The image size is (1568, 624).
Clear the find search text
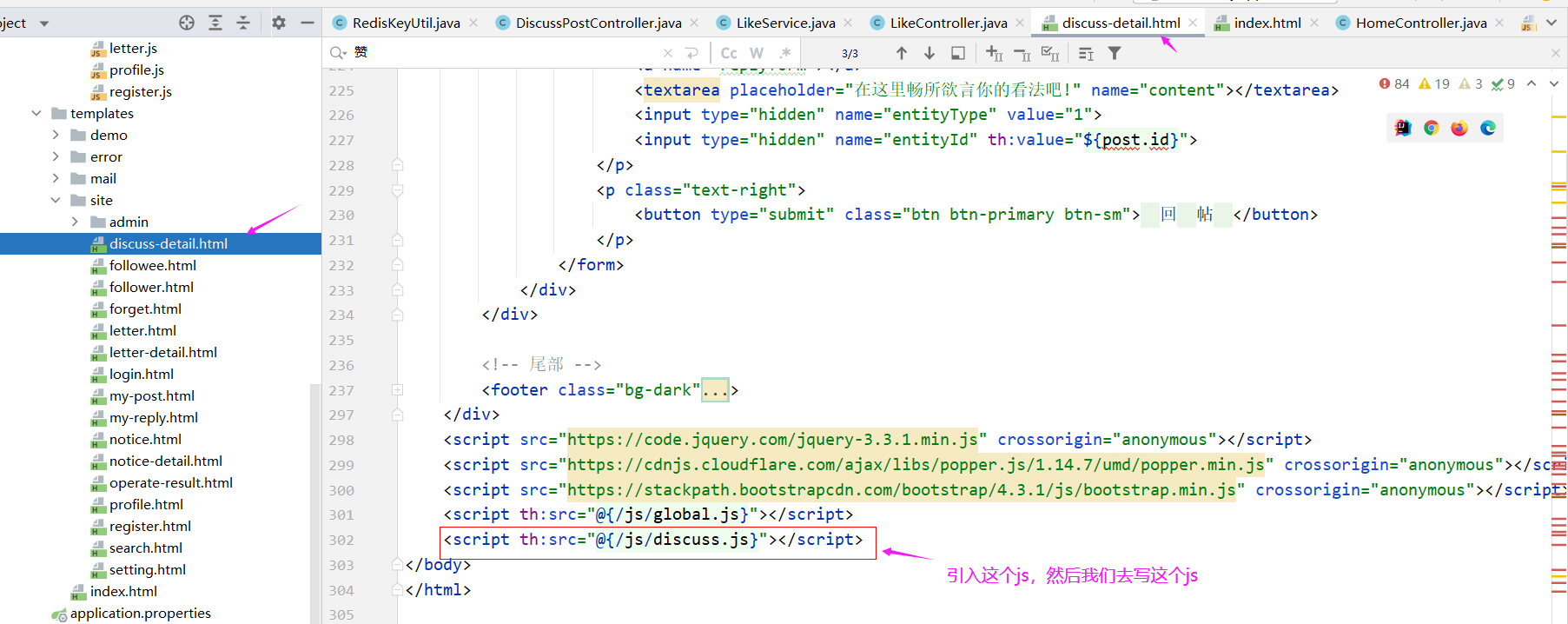667,53
